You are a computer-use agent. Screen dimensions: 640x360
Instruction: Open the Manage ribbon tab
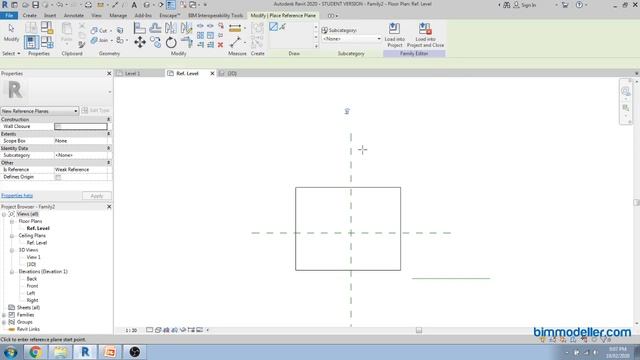[118, 16]
